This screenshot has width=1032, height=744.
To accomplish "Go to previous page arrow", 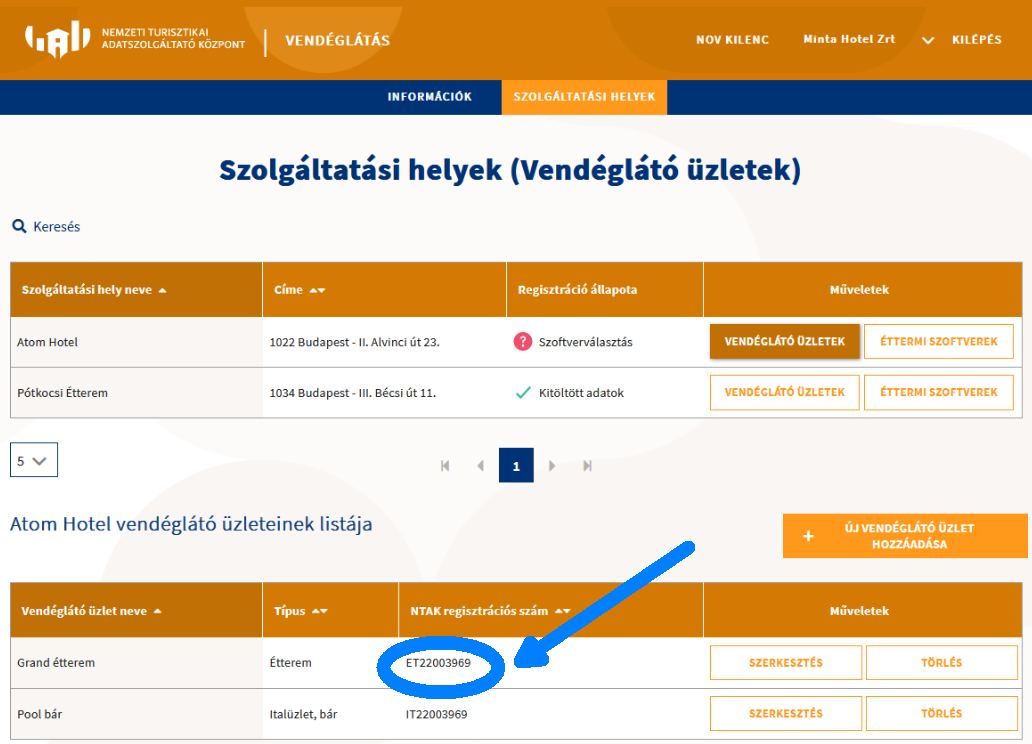I will 480,466.
